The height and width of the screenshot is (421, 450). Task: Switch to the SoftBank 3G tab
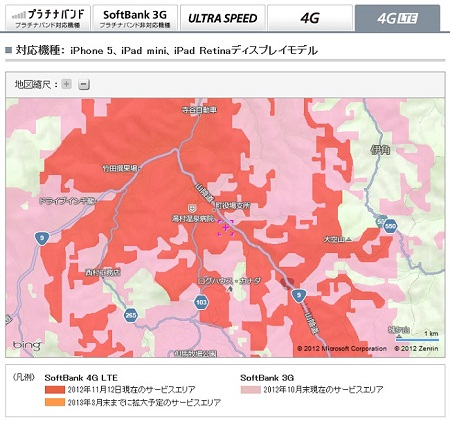(x=135, y=18)
